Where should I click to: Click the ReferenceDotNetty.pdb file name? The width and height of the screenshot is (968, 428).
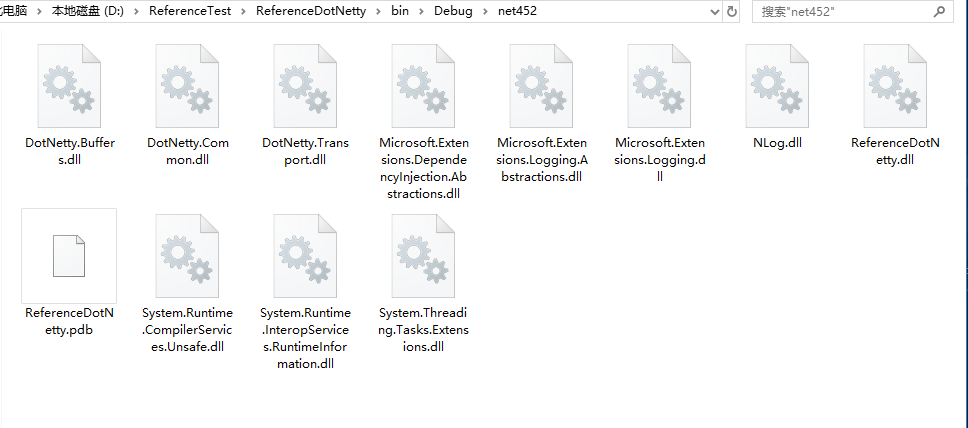[69, 321]
